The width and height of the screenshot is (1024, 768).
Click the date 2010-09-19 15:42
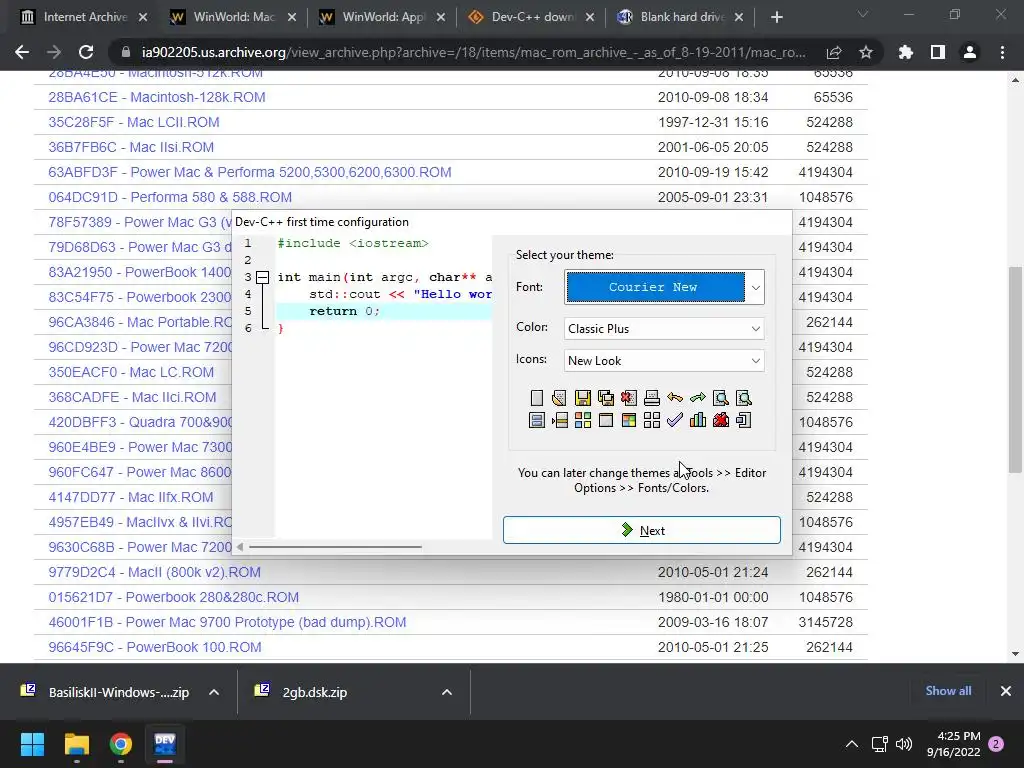[713, 172]
